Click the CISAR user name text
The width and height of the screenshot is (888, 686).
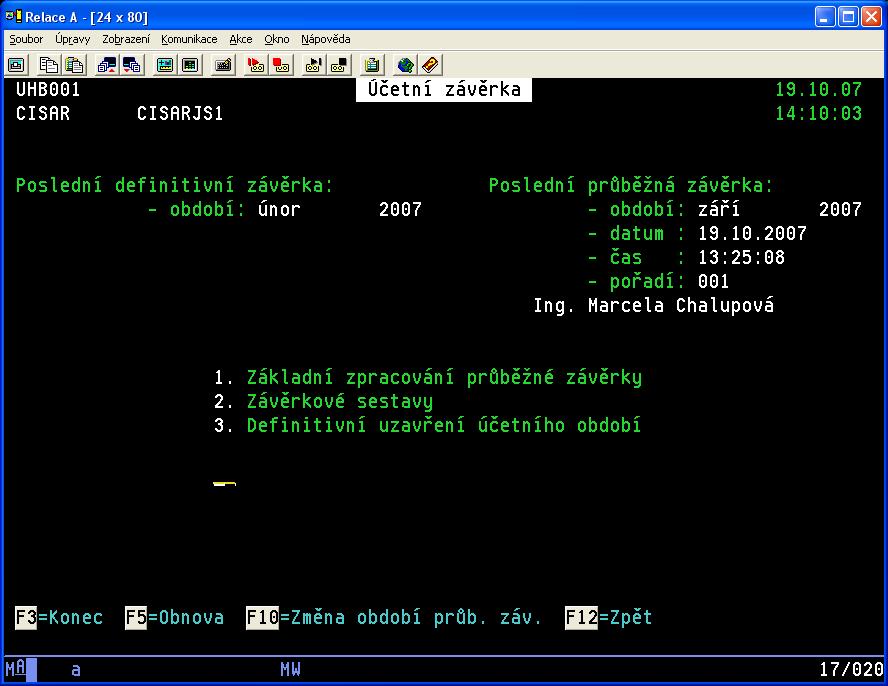[x=43, y=113]
